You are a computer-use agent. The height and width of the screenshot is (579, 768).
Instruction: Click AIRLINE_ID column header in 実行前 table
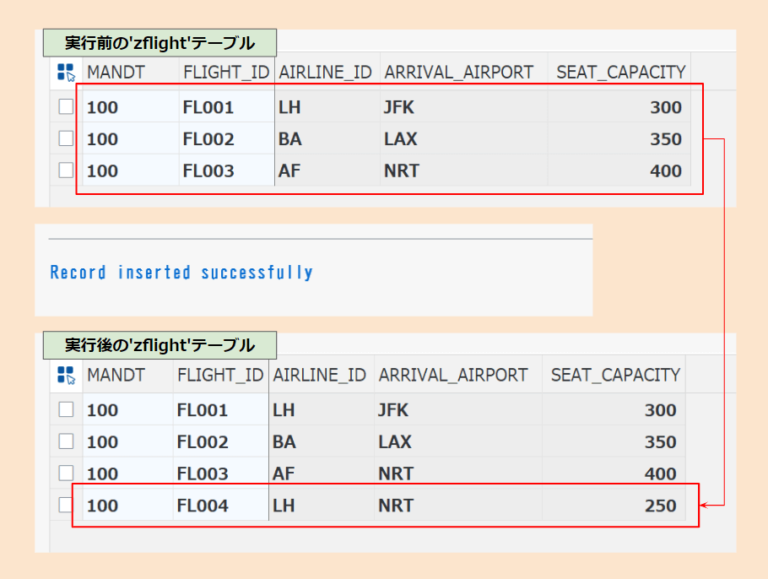[x=325, y=72]
